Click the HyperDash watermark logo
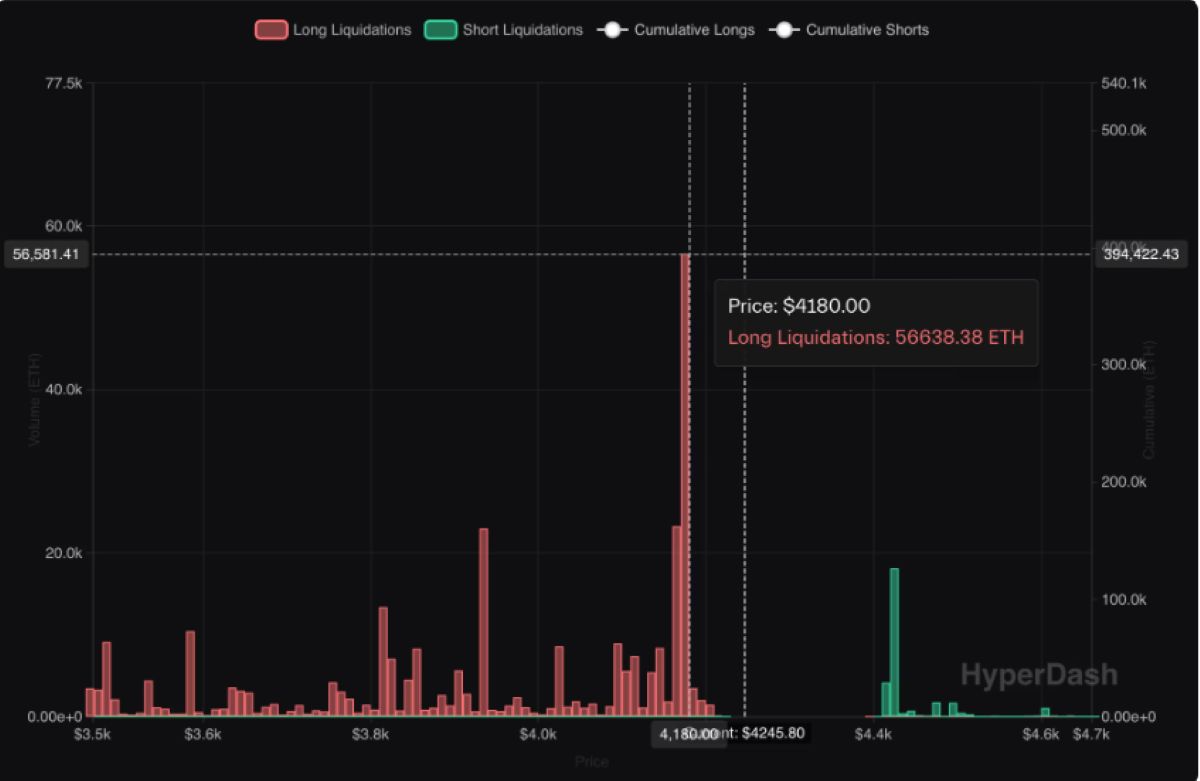This screenshot has width=1200, height=781. (x=1039, y=674)
